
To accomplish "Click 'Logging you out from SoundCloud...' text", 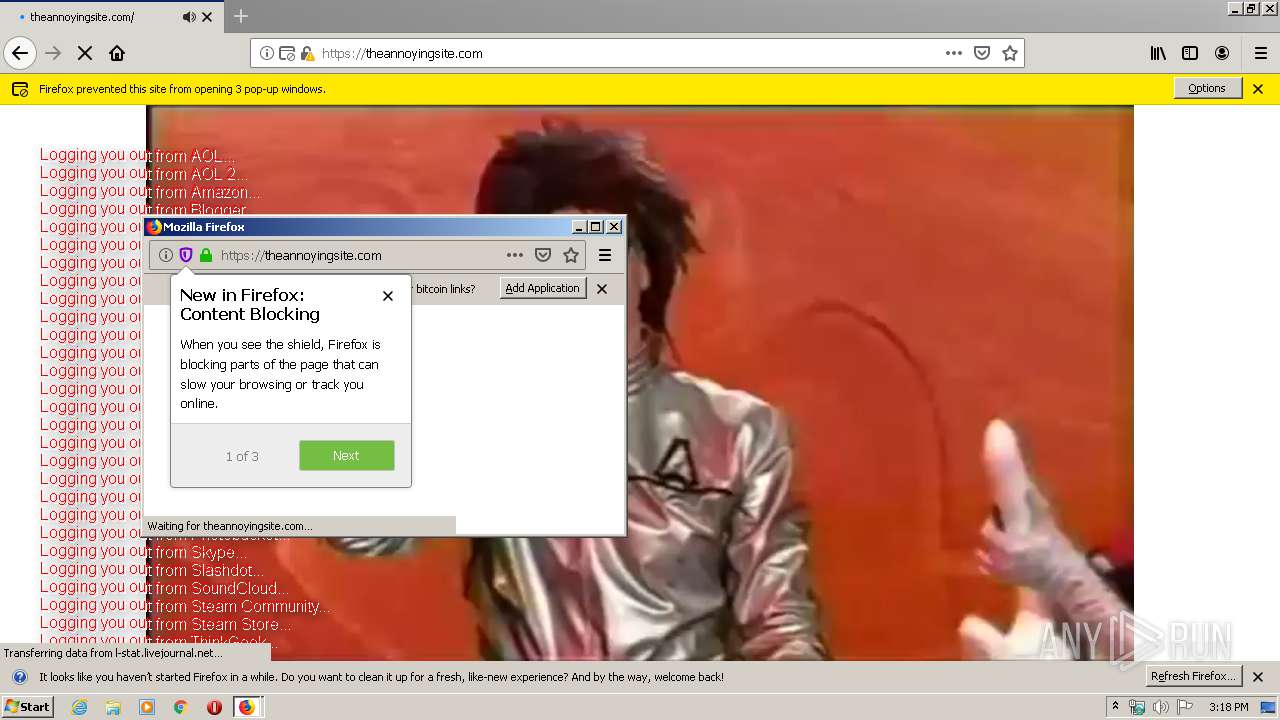I will (x=164, y=588).
